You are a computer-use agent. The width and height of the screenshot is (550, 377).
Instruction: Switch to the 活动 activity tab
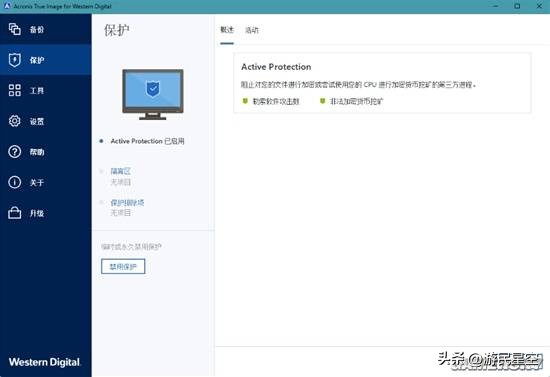[251, 30]
